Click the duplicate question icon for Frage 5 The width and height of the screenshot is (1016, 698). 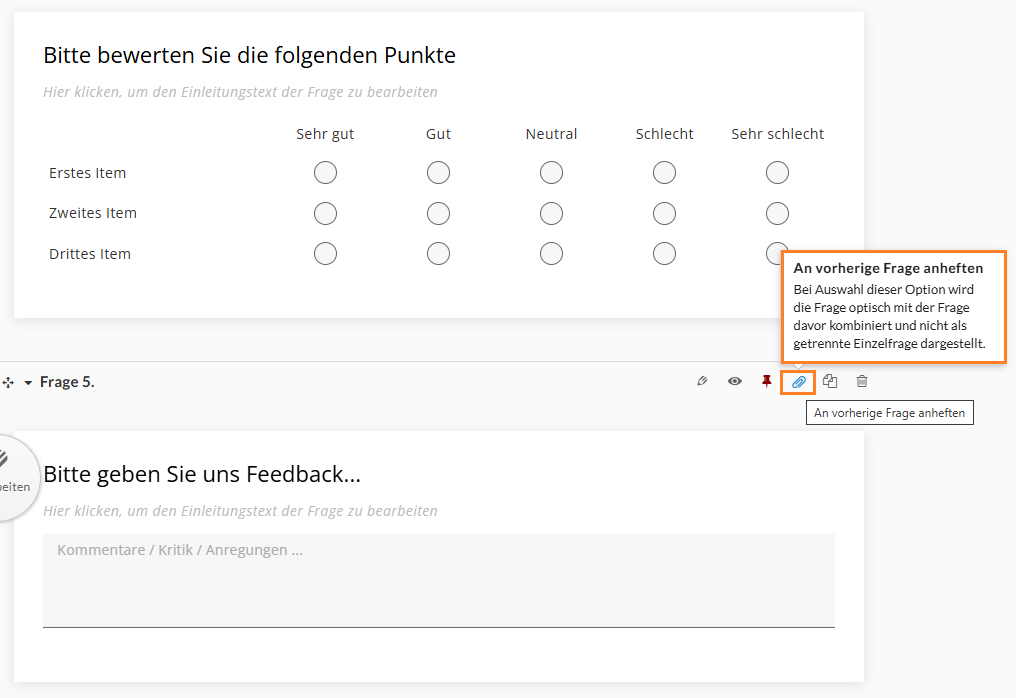830,381
